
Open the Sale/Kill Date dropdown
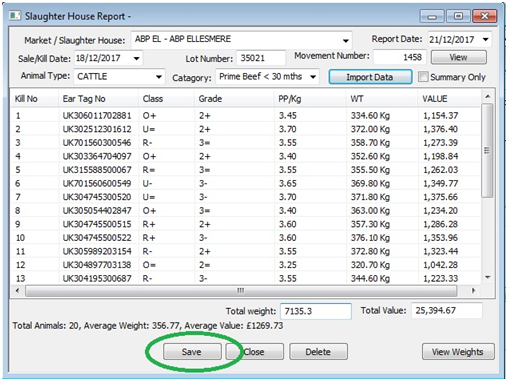(136, 58)
